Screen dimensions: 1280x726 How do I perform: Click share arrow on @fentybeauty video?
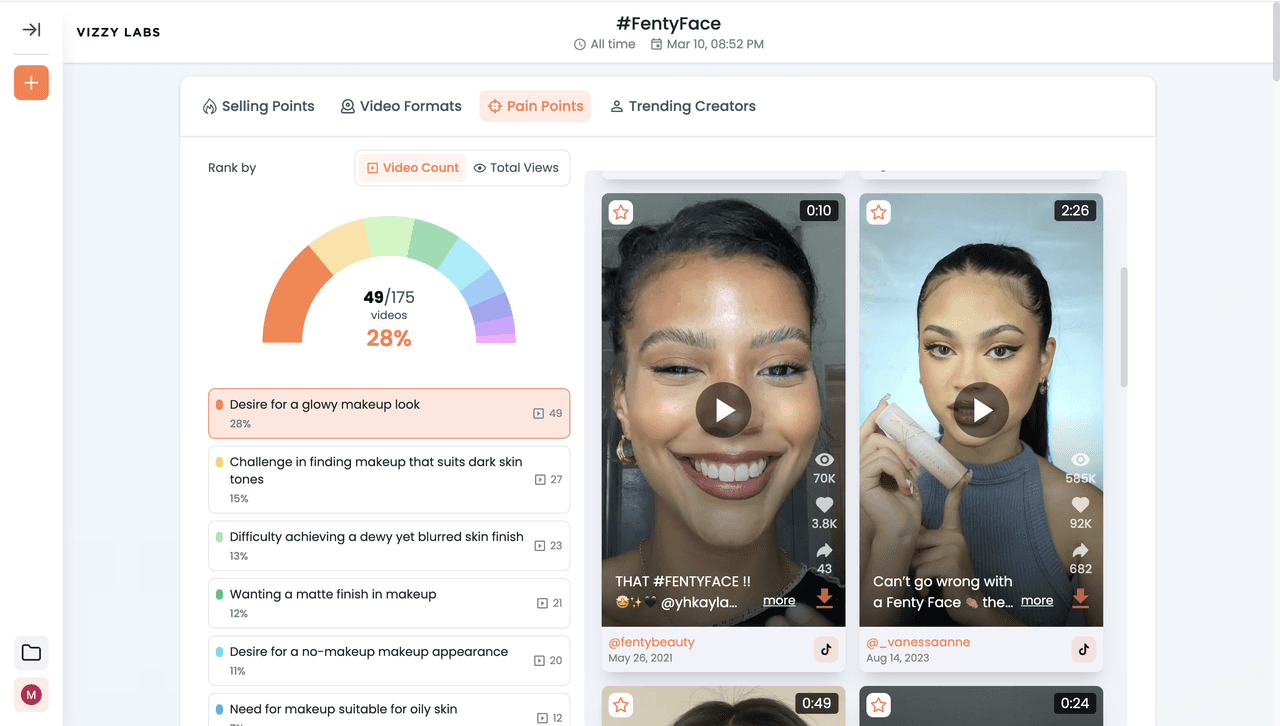click(824, 550)
